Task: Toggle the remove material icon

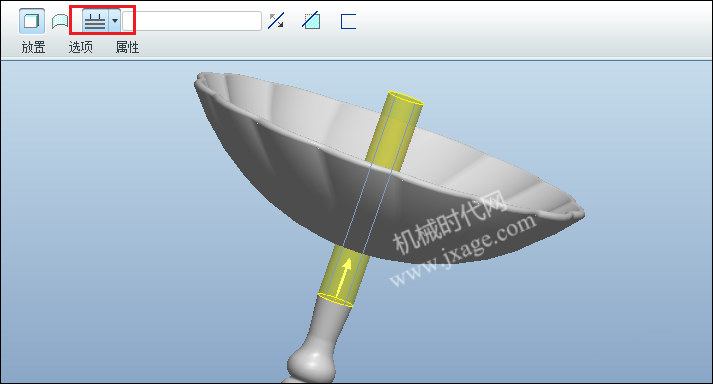Action: point(311,21)
